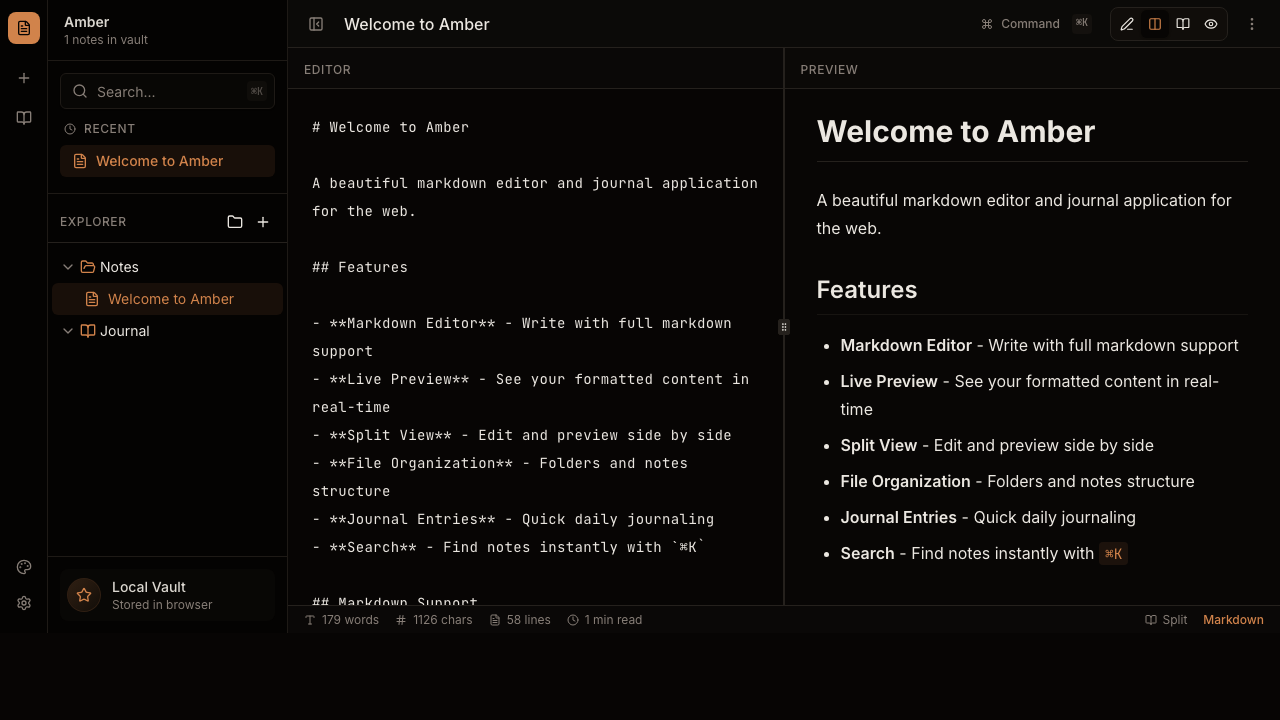
Task: Open the three-dot more options menu
Action: point(1252,24)
